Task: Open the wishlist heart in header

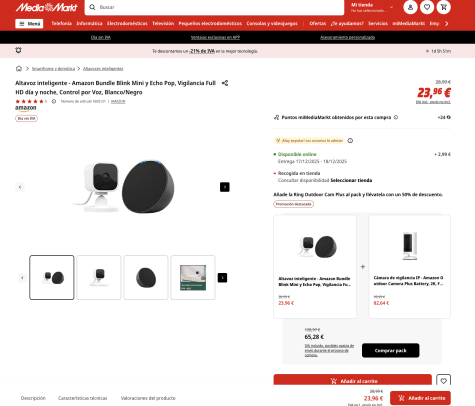Action: (427, 7)
